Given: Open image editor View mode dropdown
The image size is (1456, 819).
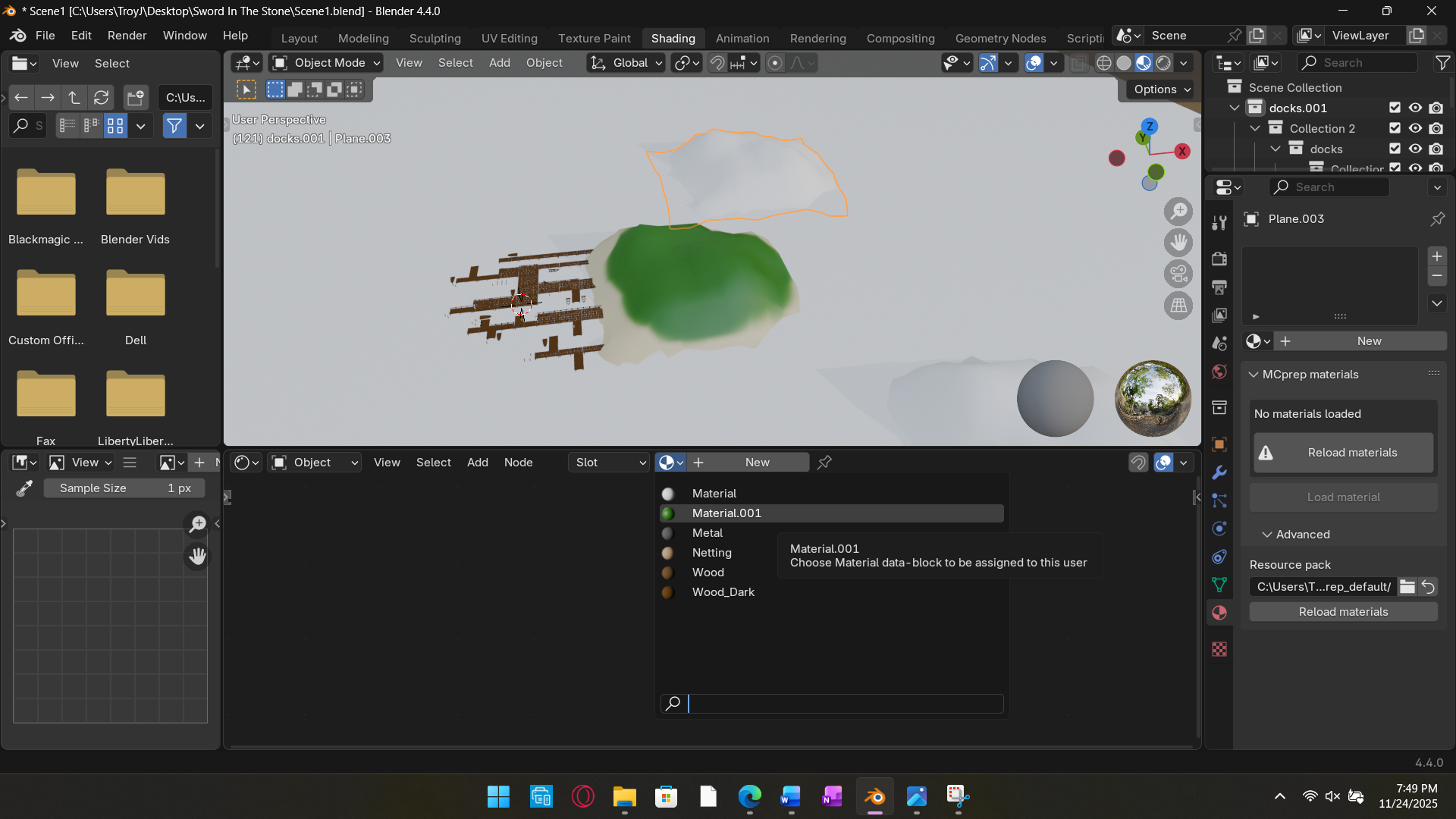Looking at the screenshot, I should tap(80, 462).
